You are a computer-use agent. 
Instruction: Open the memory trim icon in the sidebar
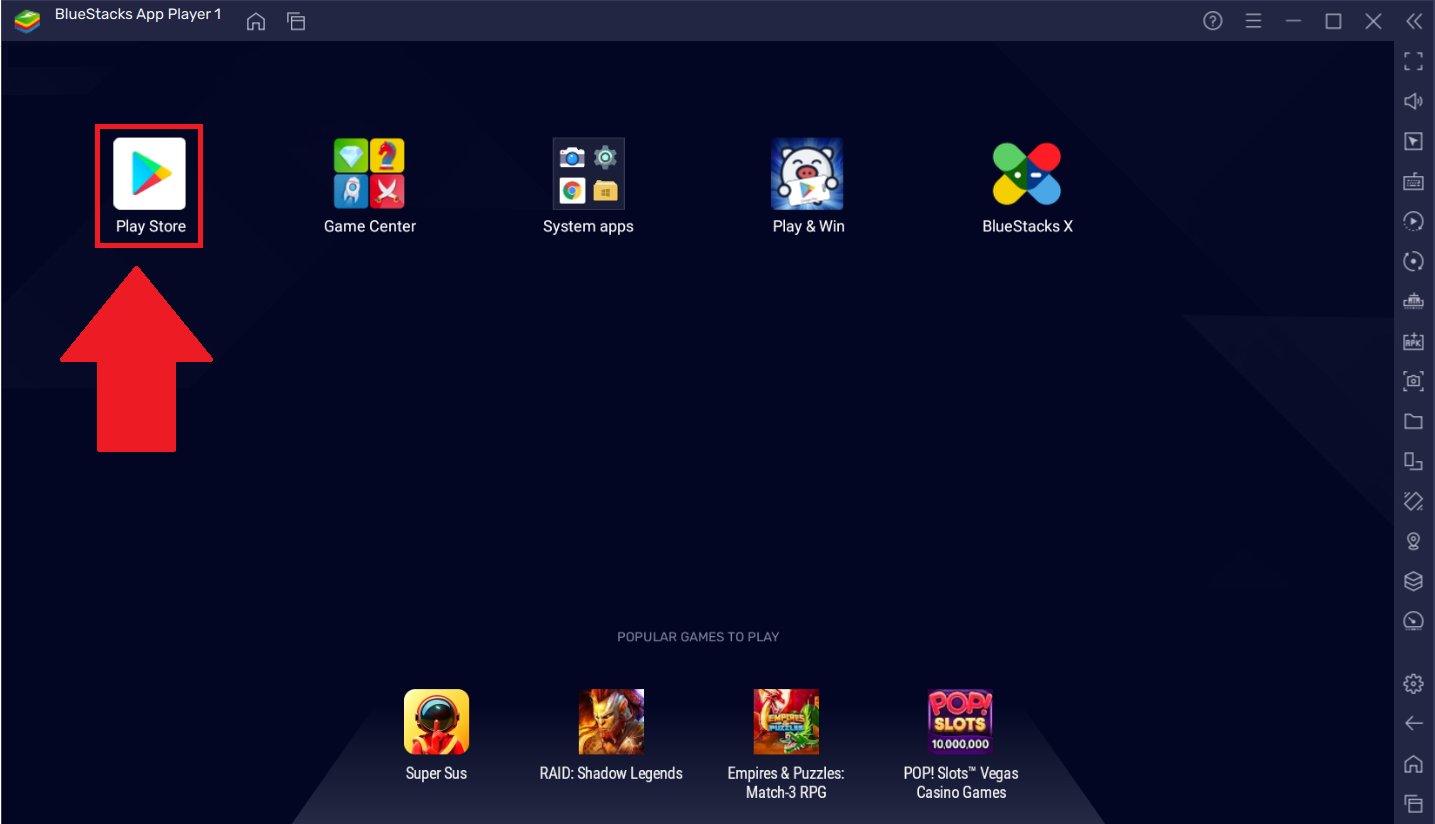(1413, 301)
